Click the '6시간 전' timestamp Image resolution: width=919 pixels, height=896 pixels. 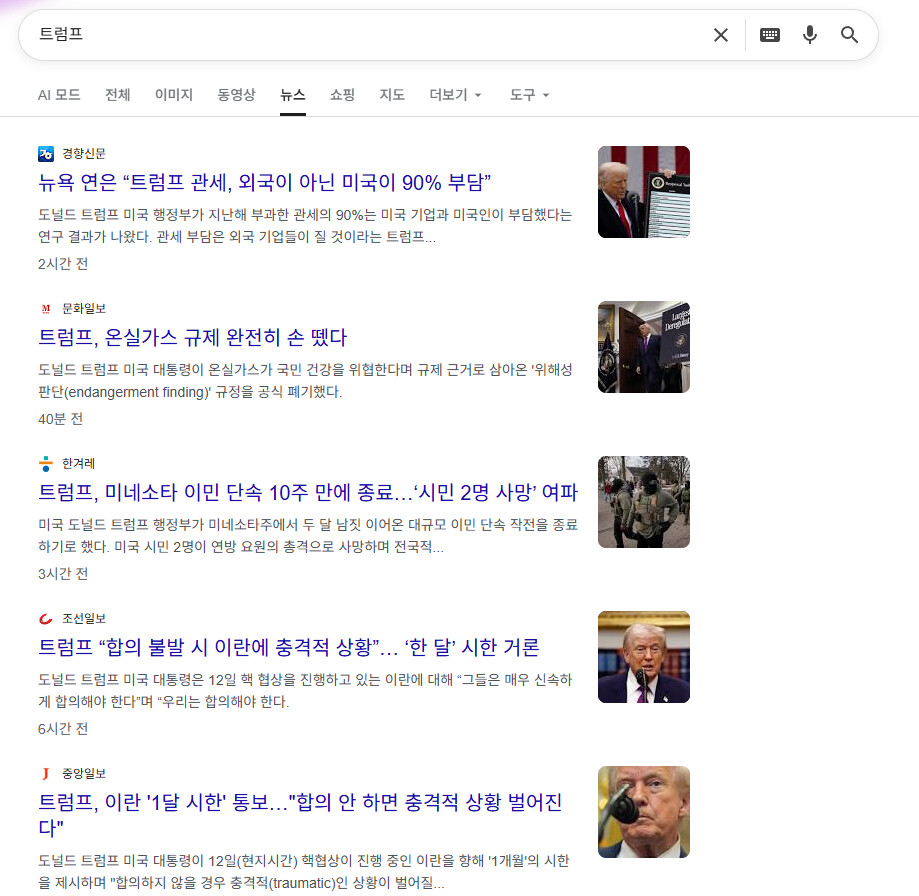63,729
